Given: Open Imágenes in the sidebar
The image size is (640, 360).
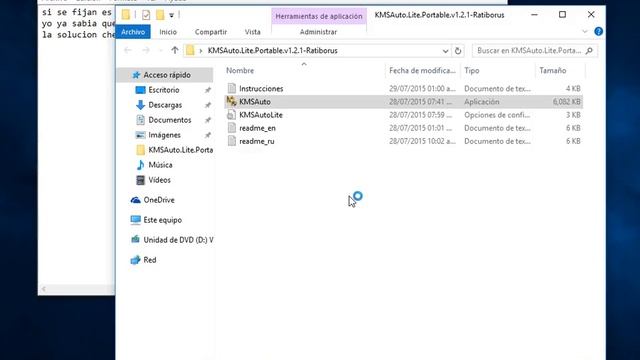Looking at the screenshot, I should (x=164, y=135).
